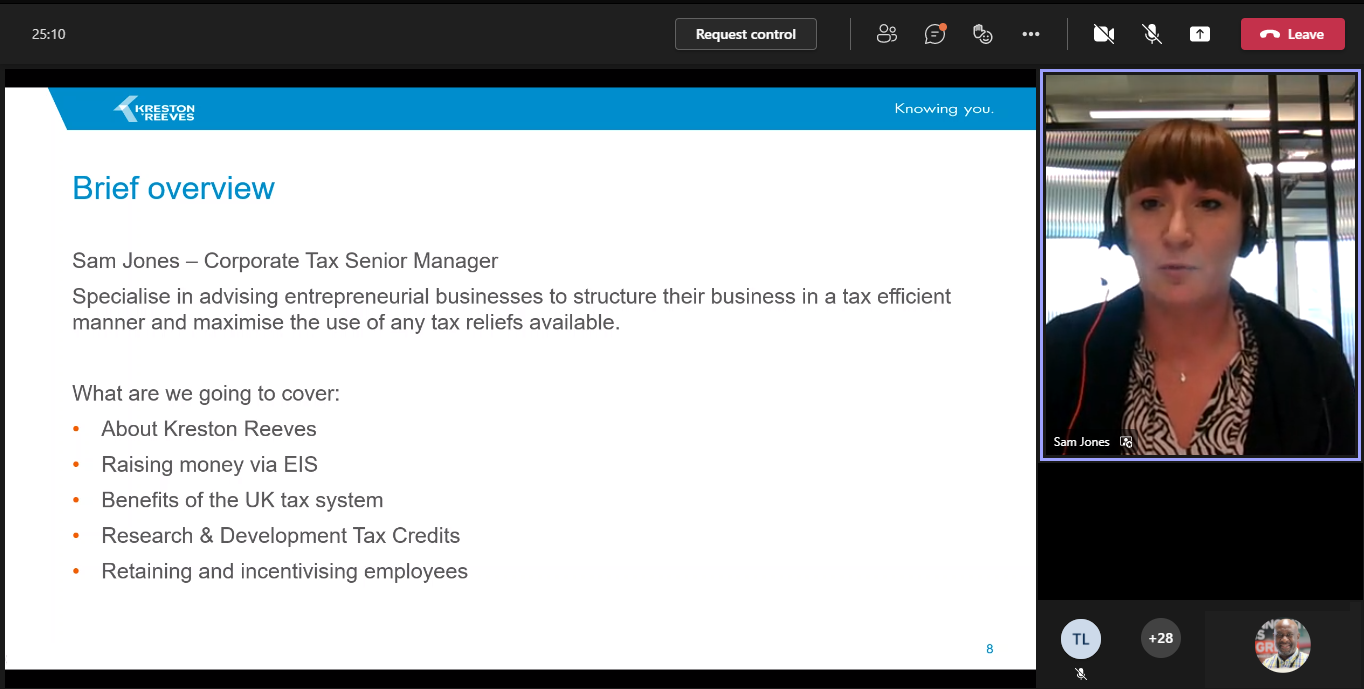1364x689 pixels.
Task: Click the participant photo avatar
Action: (x=1283, y=645)
